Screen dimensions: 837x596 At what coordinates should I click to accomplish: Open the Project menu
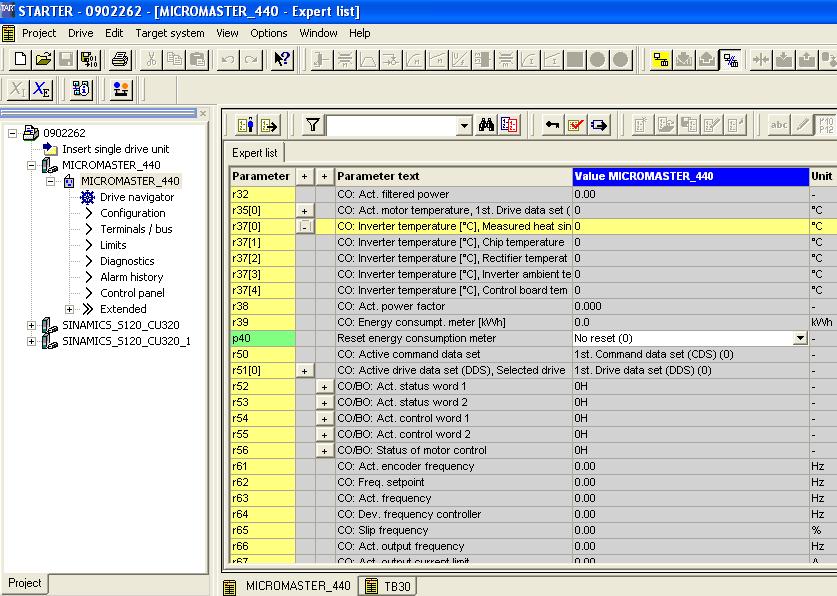point(38,33)
